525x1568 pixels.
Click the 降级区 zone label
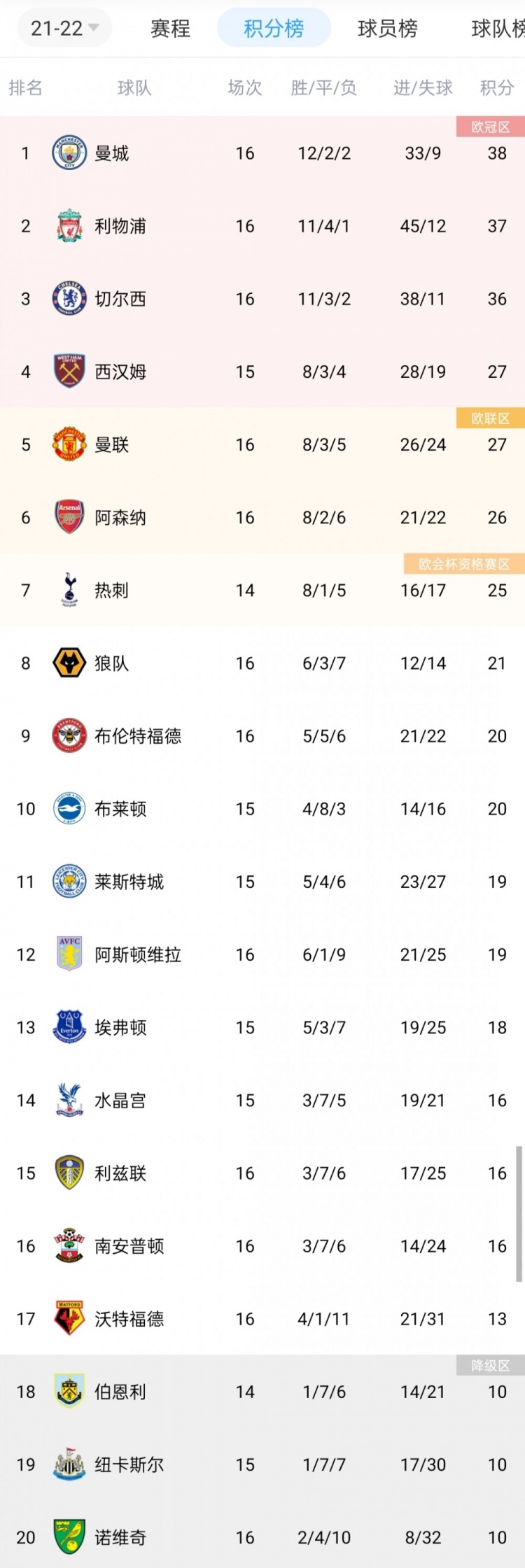pos(491,1365)
